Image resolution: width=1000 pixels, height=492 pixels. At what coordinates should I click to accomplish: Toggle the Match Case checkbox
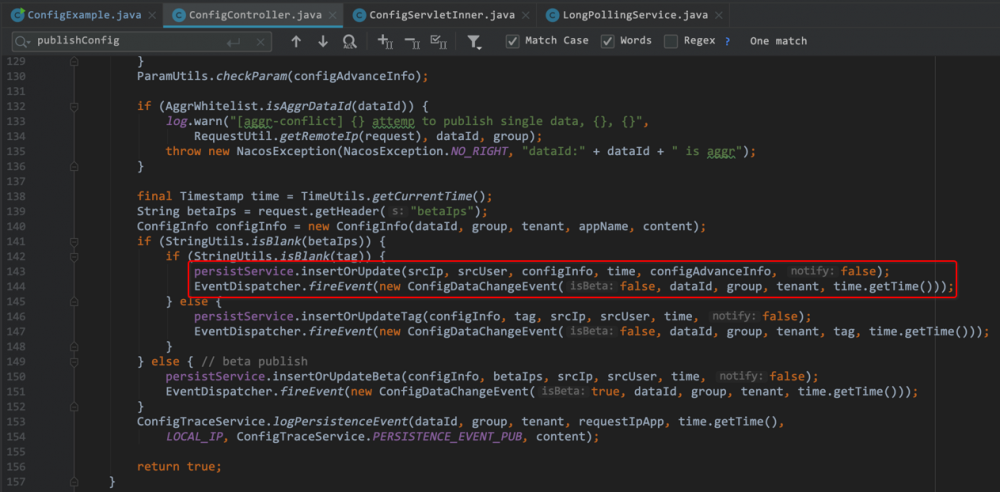click(x=512, y=41)
